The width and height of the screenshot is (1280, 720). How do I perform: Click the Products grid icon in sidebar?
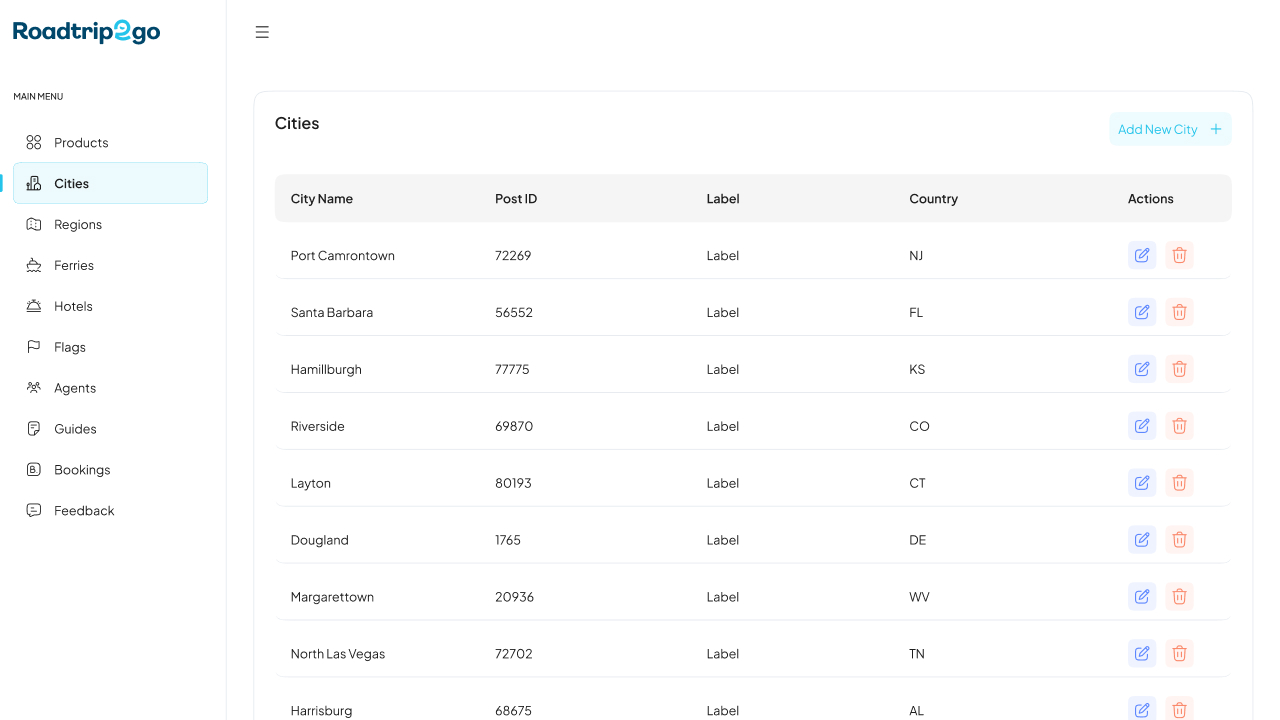pos(34,142)
